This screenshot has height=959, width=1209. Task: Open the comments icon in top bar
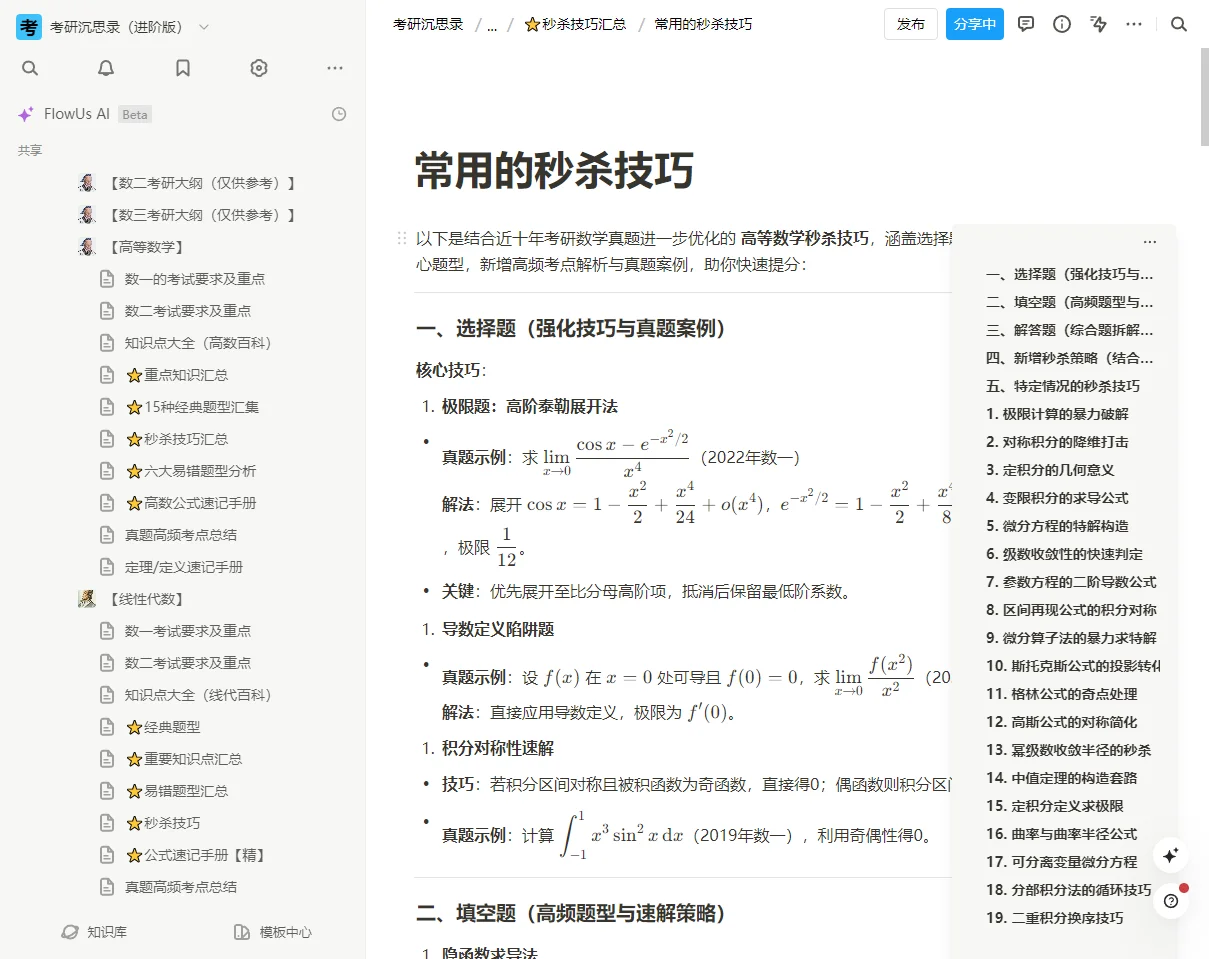click(1026, 24)
